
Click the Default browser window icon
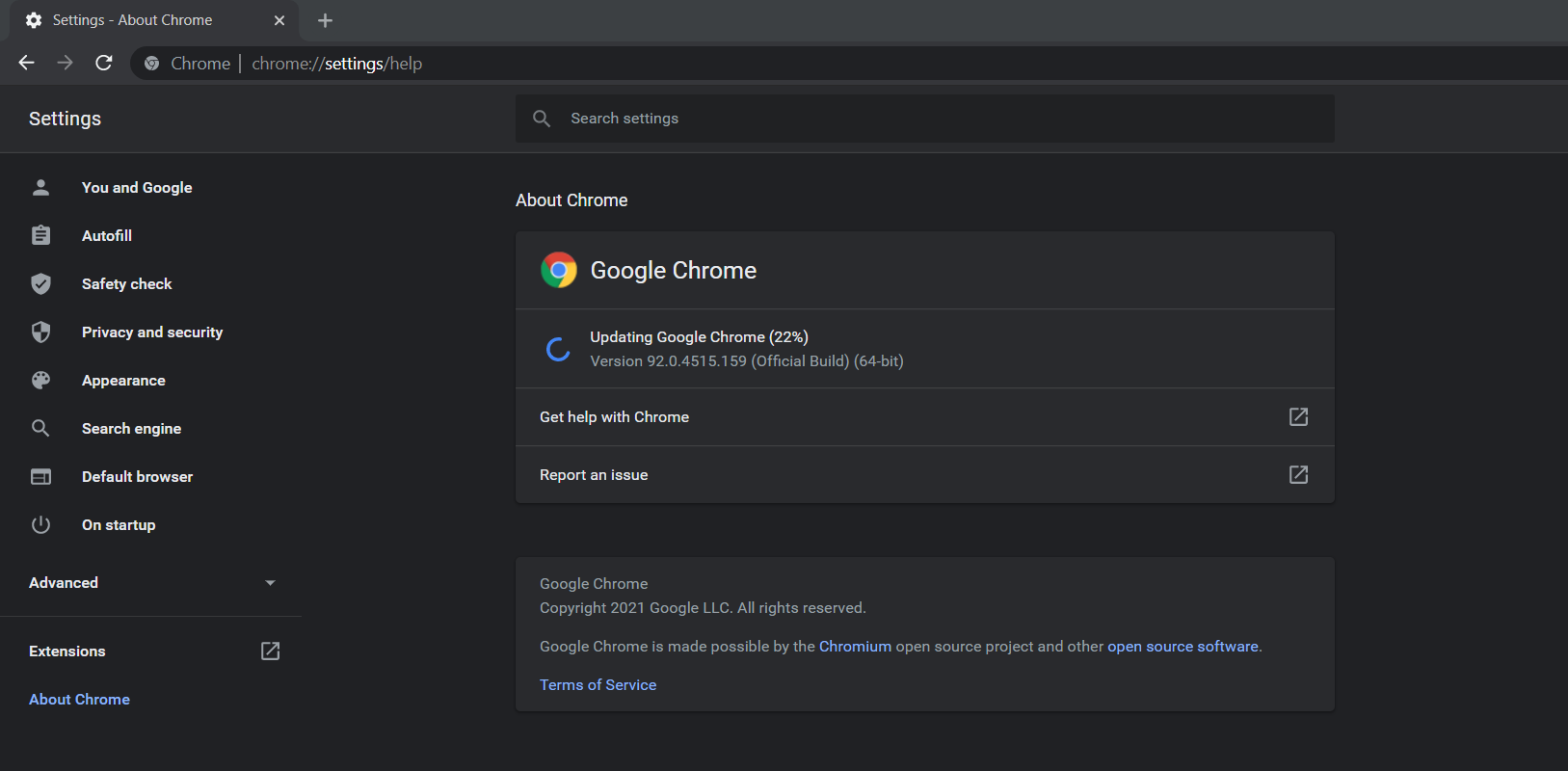40,476
